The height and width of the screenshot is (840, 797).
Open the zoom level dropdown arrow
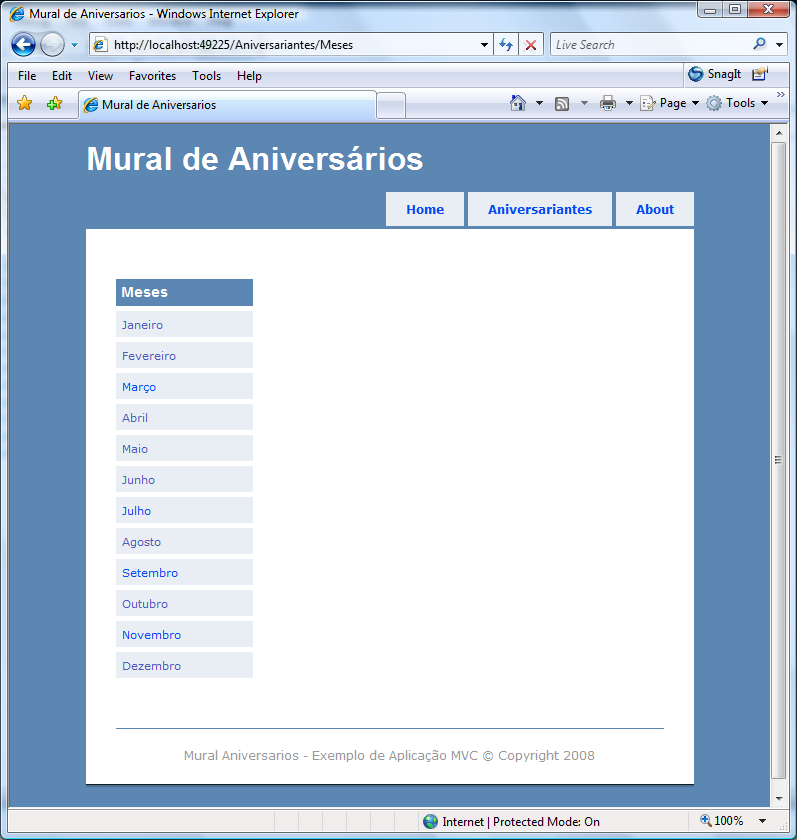762,821
